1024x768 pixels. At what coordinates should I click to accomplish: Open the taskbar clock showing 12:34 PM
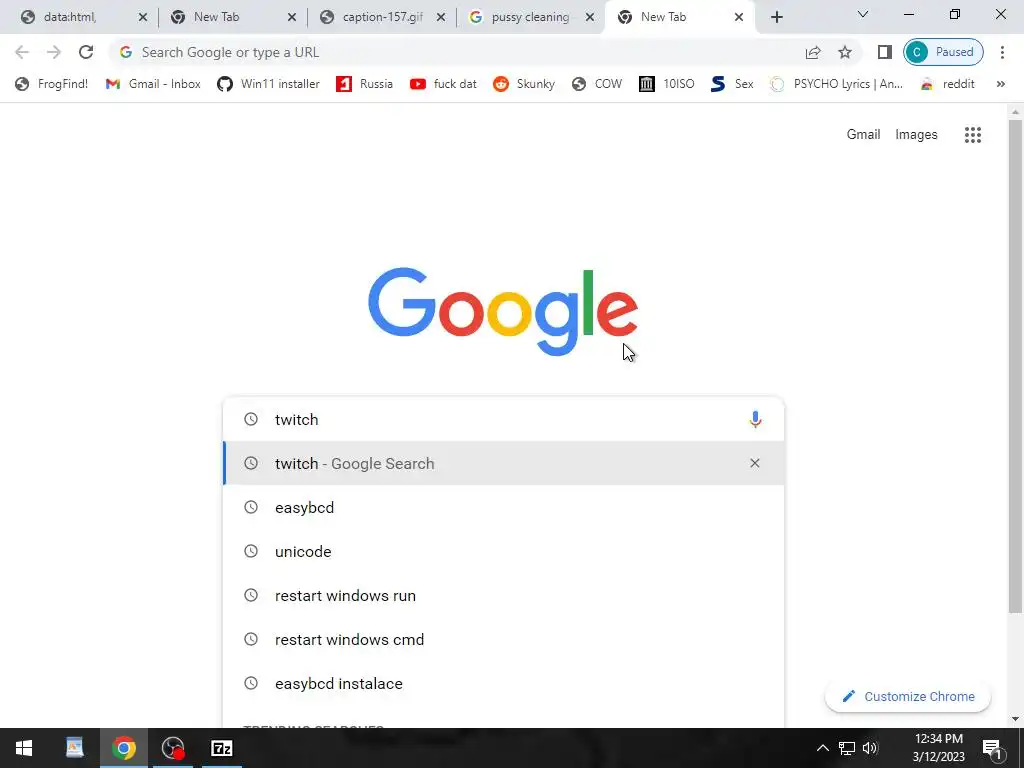(x=938, y=748)
